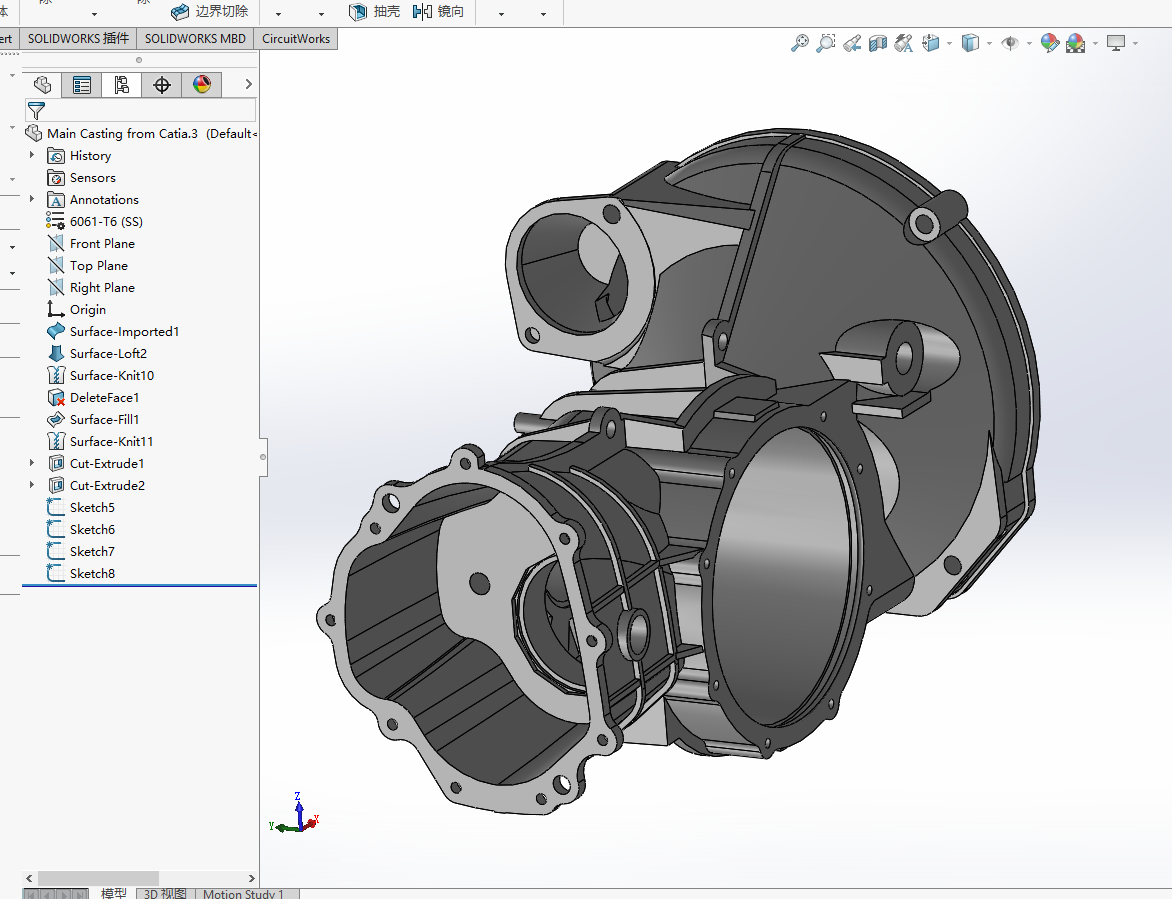This screenshot has width=1172, height=899.
Task: Open the DisplayManager color ball tab
Action: 202,85
